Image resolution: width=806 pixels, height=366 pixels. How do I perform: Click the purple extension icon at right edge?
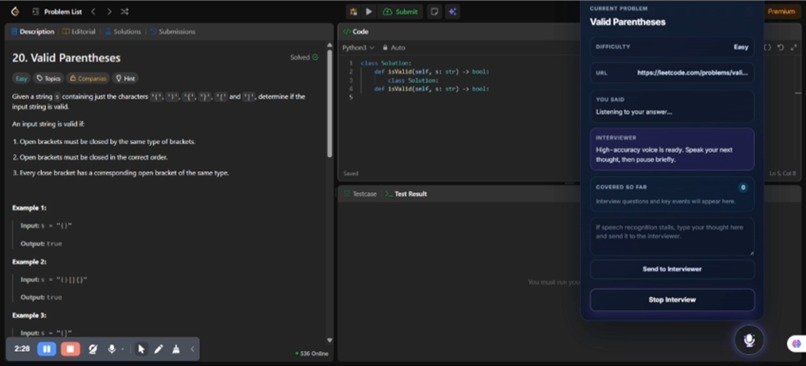tap(797, 343)
